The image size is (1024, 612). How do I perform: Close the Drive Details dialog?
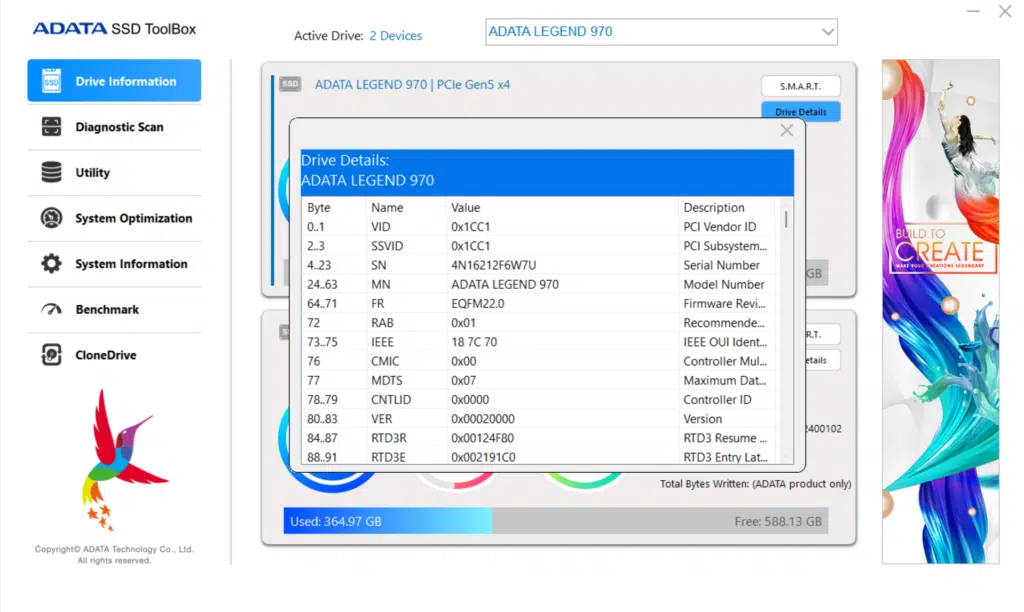click(786, 130)
